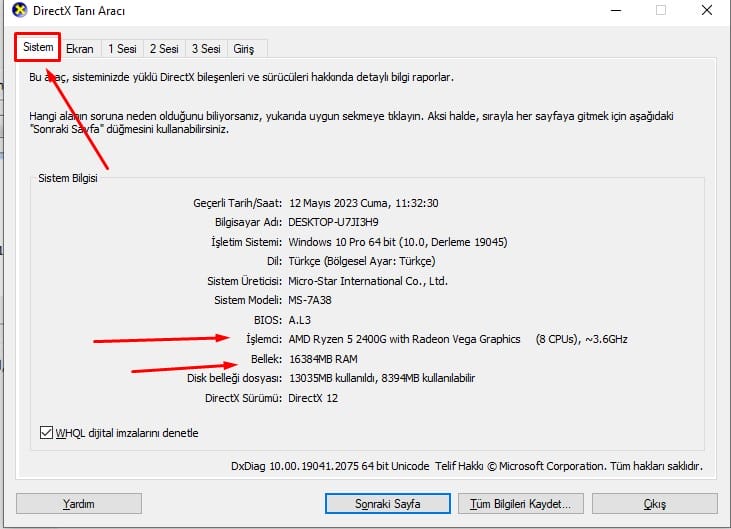Switch to the Sistem tab

click(38, 48)
